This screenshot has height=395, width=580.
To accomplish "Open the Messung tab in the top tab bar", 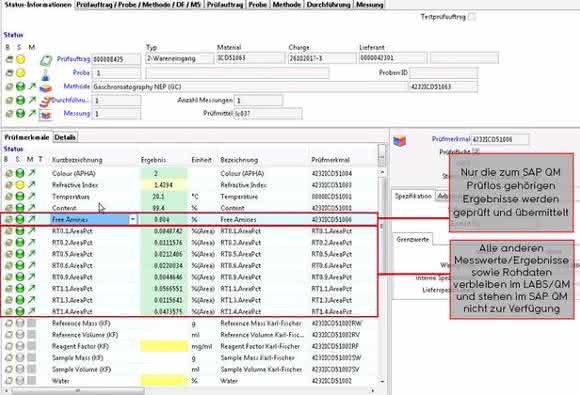I will click(x=370, y=5).
